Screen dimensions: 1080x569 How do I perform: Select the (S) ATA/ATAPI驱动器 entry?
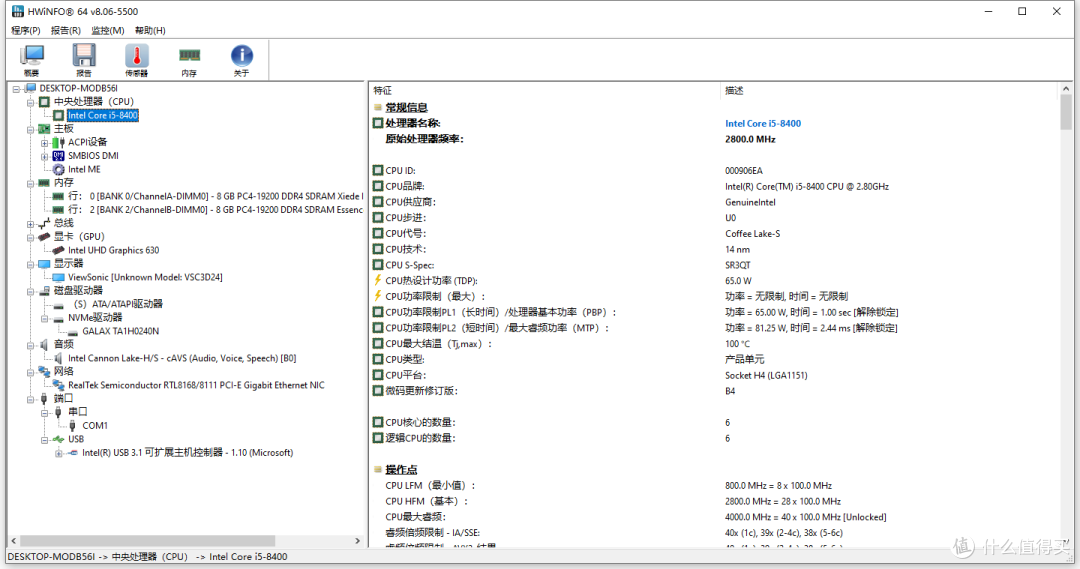(x=118, y=304)
